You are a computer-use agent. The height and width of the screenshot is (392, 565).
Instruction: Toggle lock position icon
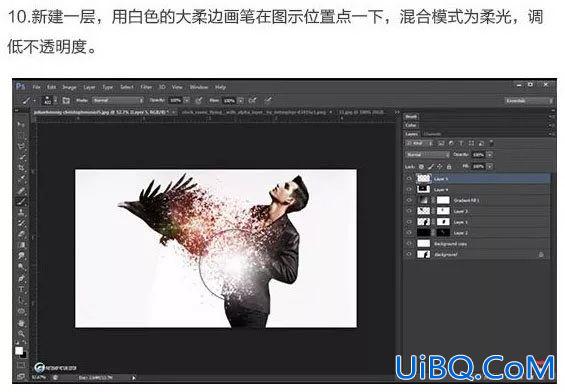[x=440, y=166]
